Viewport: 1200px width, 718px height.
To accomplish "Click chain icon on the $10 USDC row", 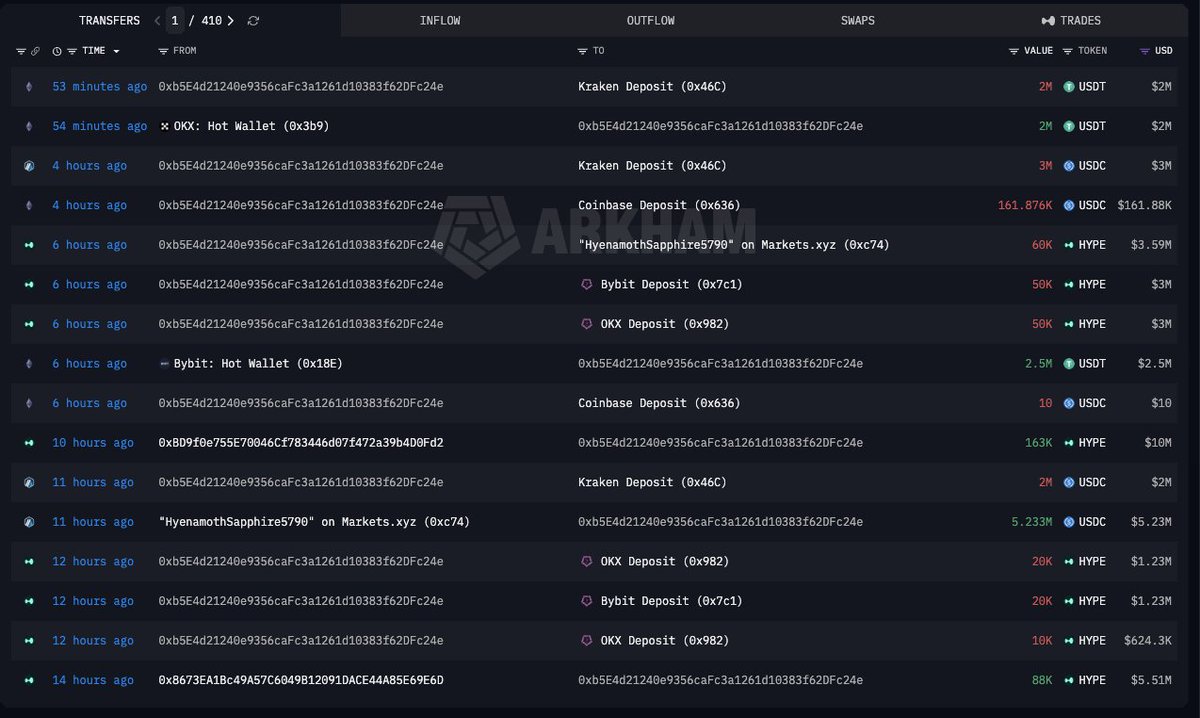I will (28, 404).
